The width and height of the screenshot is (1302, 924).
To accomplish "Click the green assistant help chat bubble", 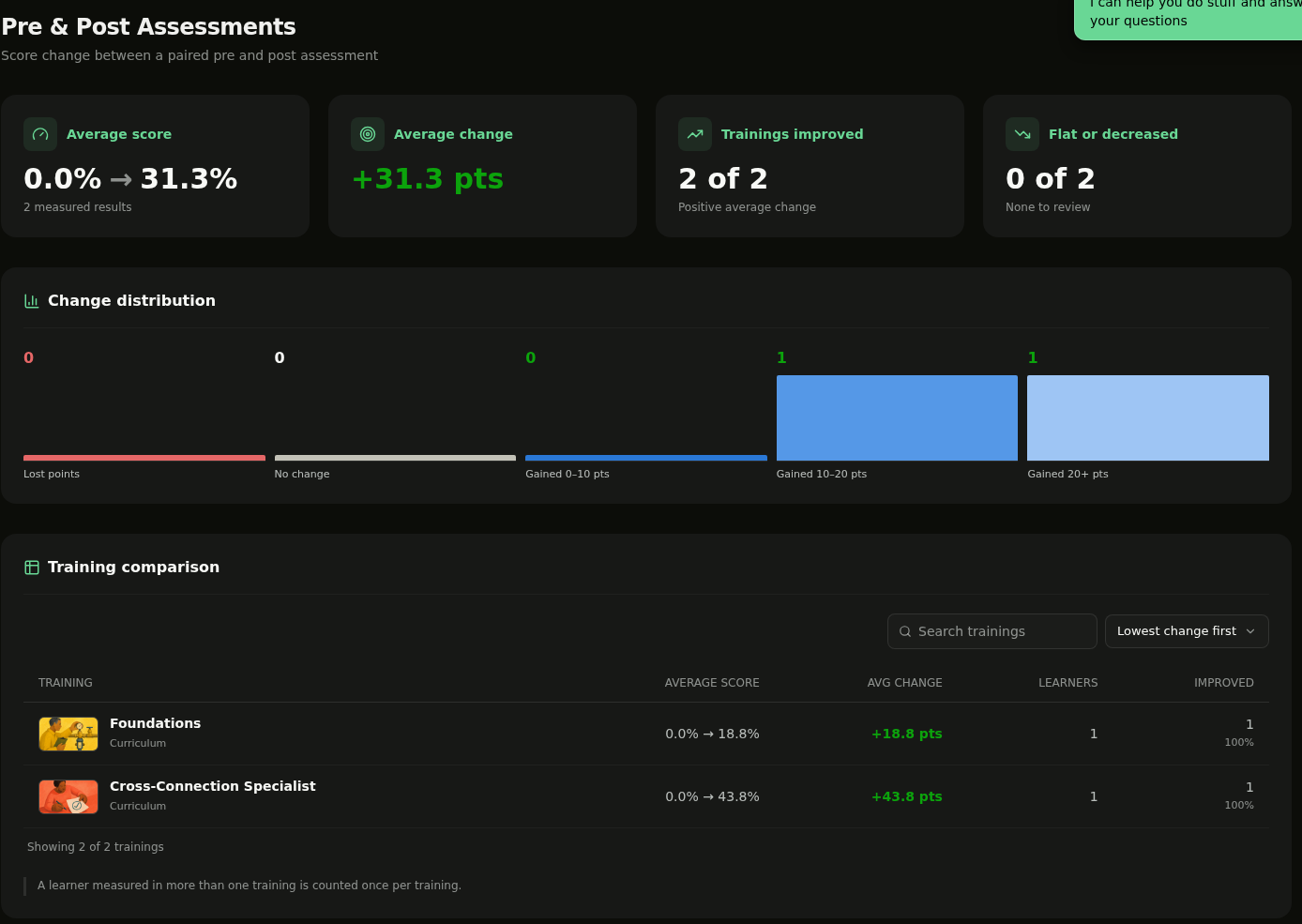I will (1188, 19).
